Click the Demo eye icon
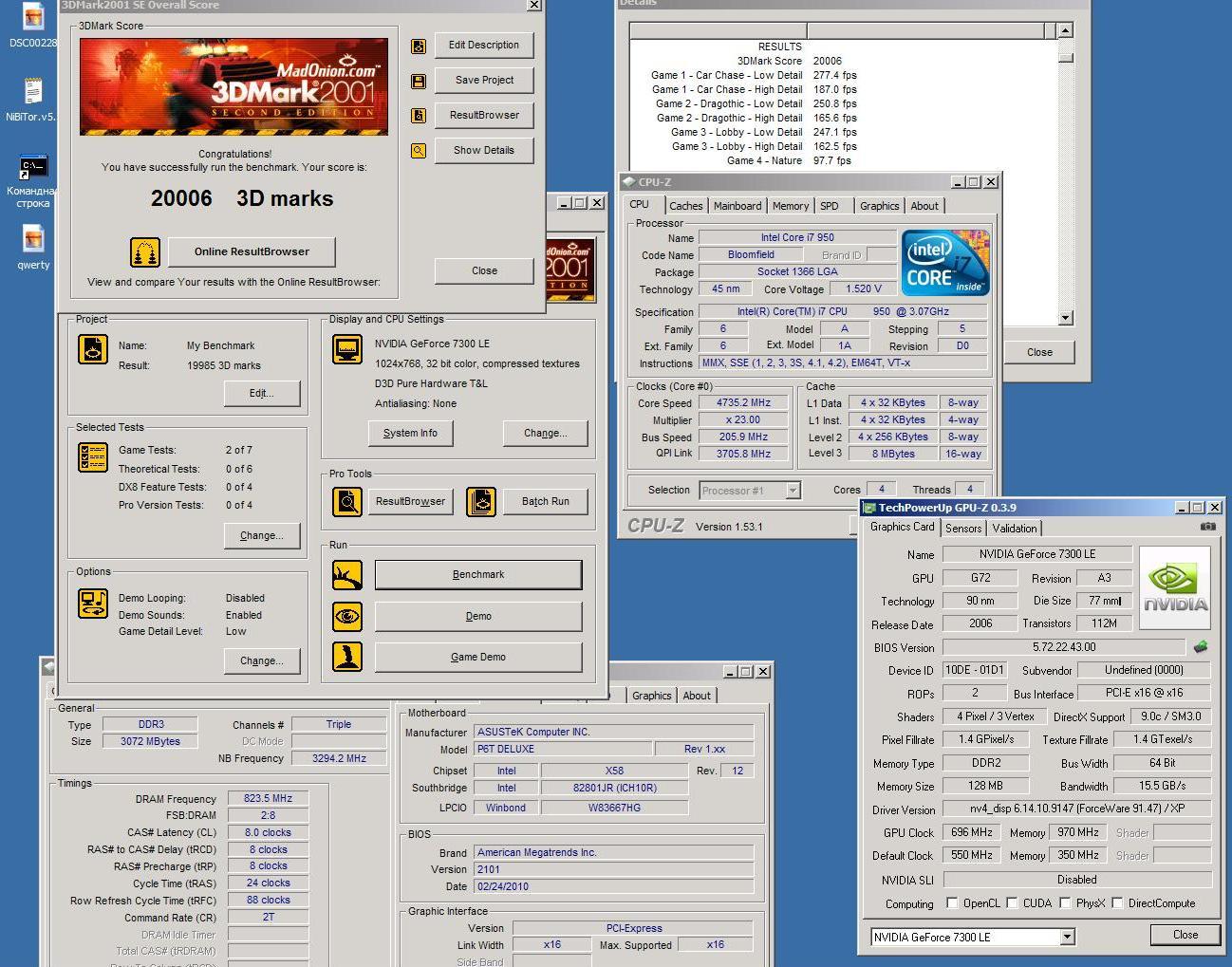The image size is (1232, 967). pyautogui.click(x=347, y=617)
